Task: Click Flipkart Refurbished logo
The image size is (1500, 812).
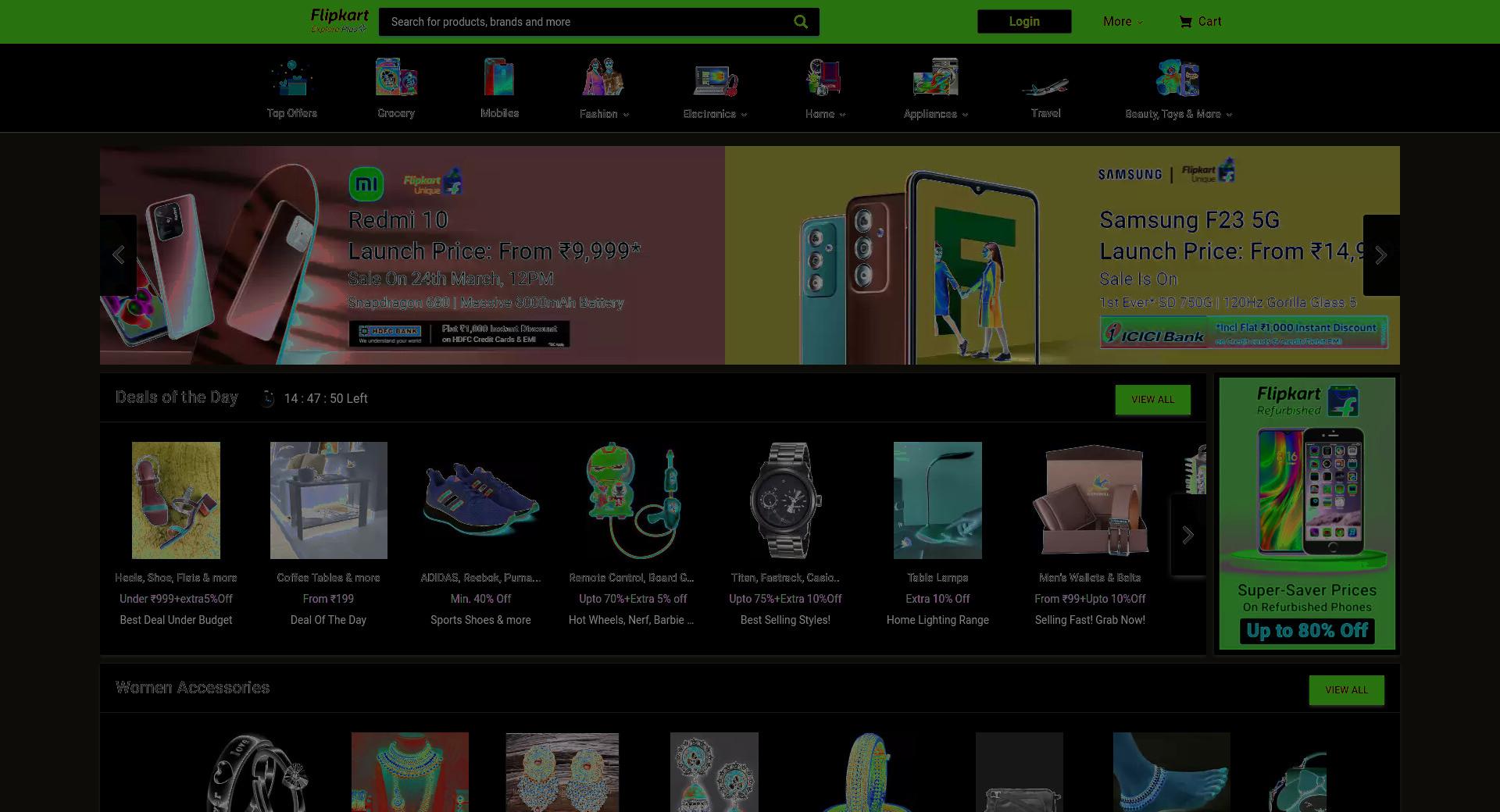Action: pos(1307,401)
